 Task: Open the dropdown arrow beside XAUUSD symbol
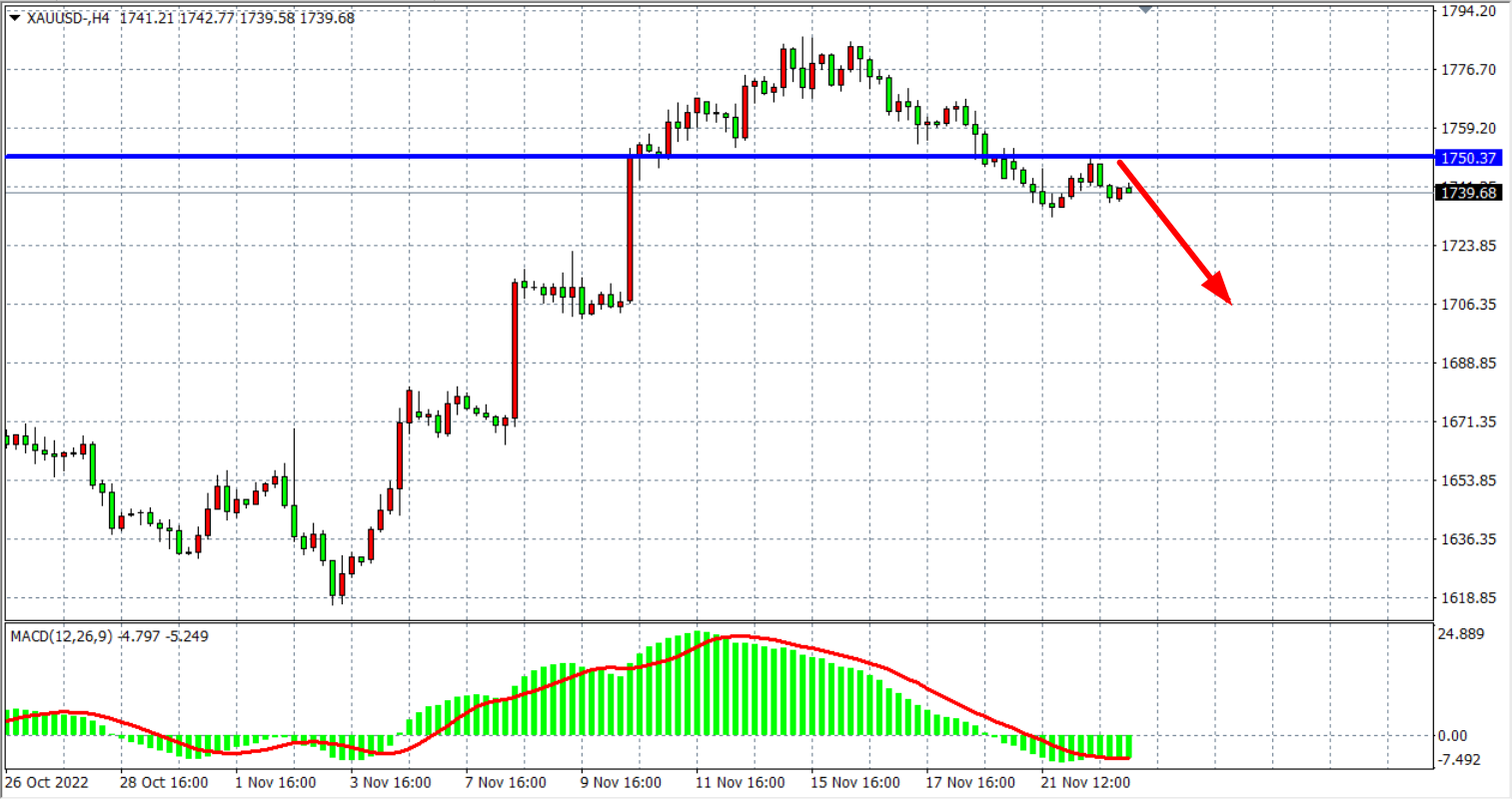click(14, 18)
